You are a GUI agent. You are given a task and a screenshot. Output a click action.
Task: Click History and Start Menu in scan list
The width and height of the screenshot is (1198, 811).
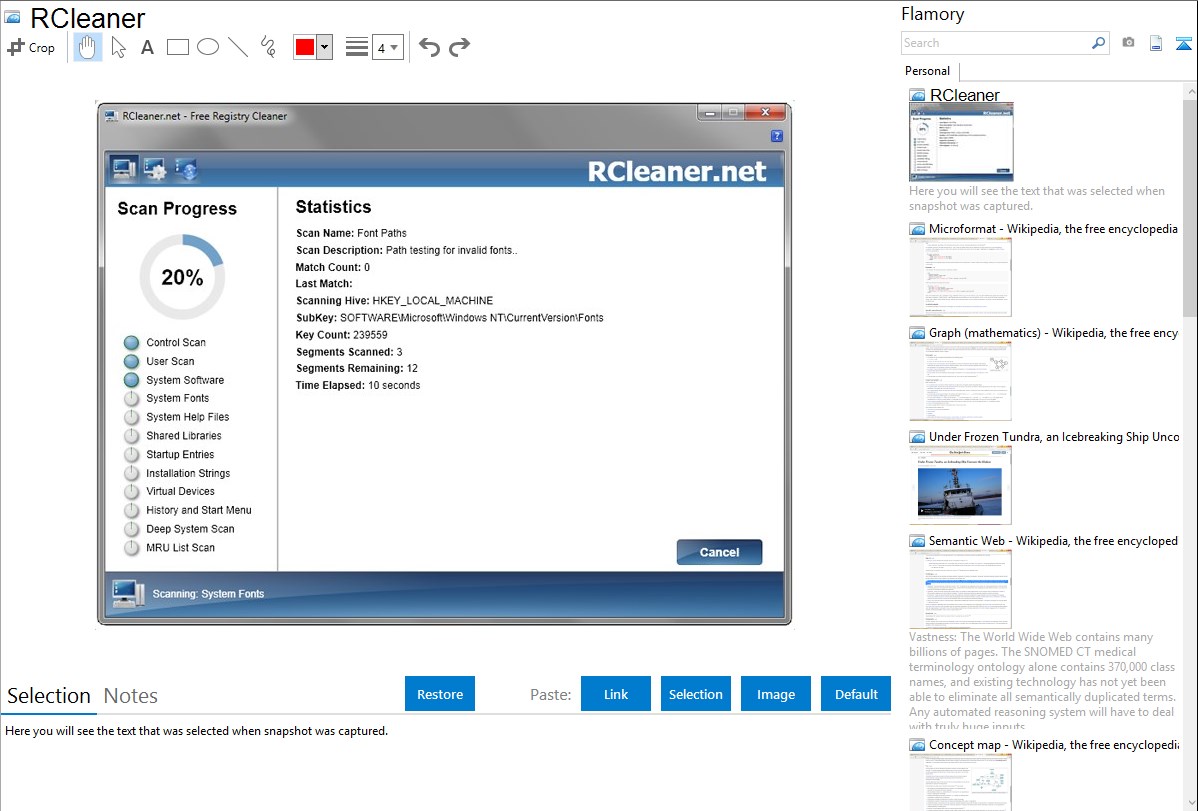pos(199,510)
